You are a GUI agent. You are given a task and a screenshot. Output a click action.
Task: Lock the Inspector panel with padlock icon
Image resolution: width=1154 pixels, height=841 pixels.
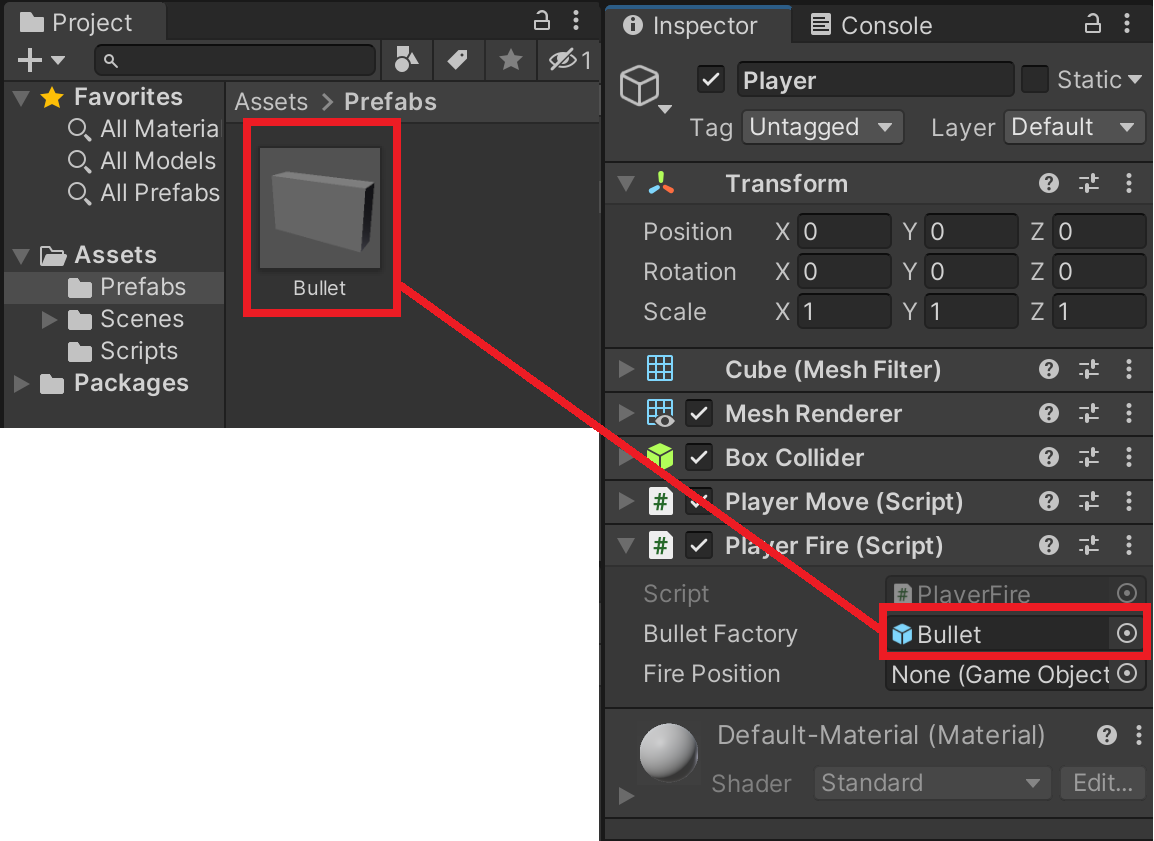1093,24
